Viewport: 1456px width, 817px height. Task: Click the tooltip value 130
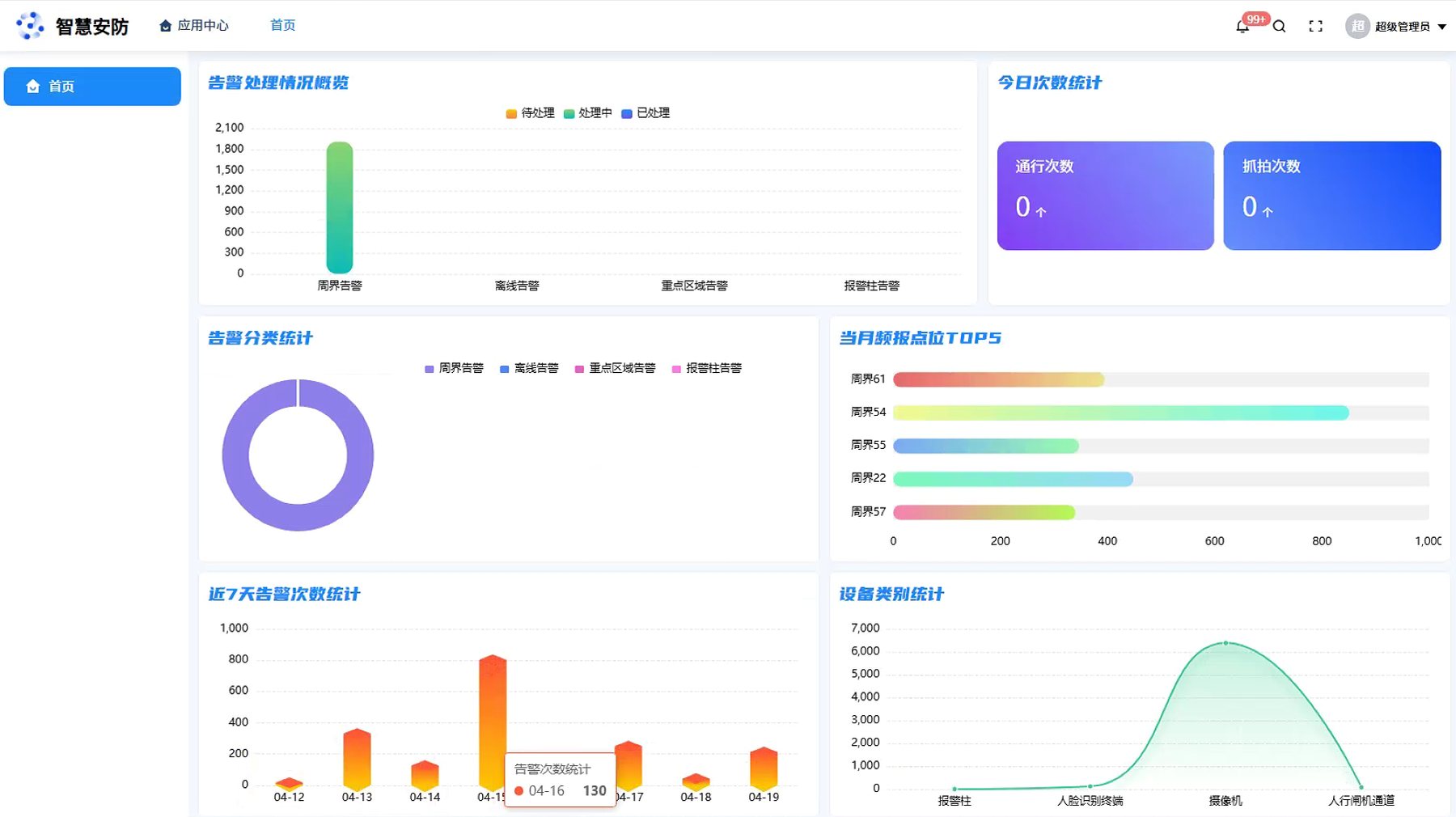[x=595, y=791]
